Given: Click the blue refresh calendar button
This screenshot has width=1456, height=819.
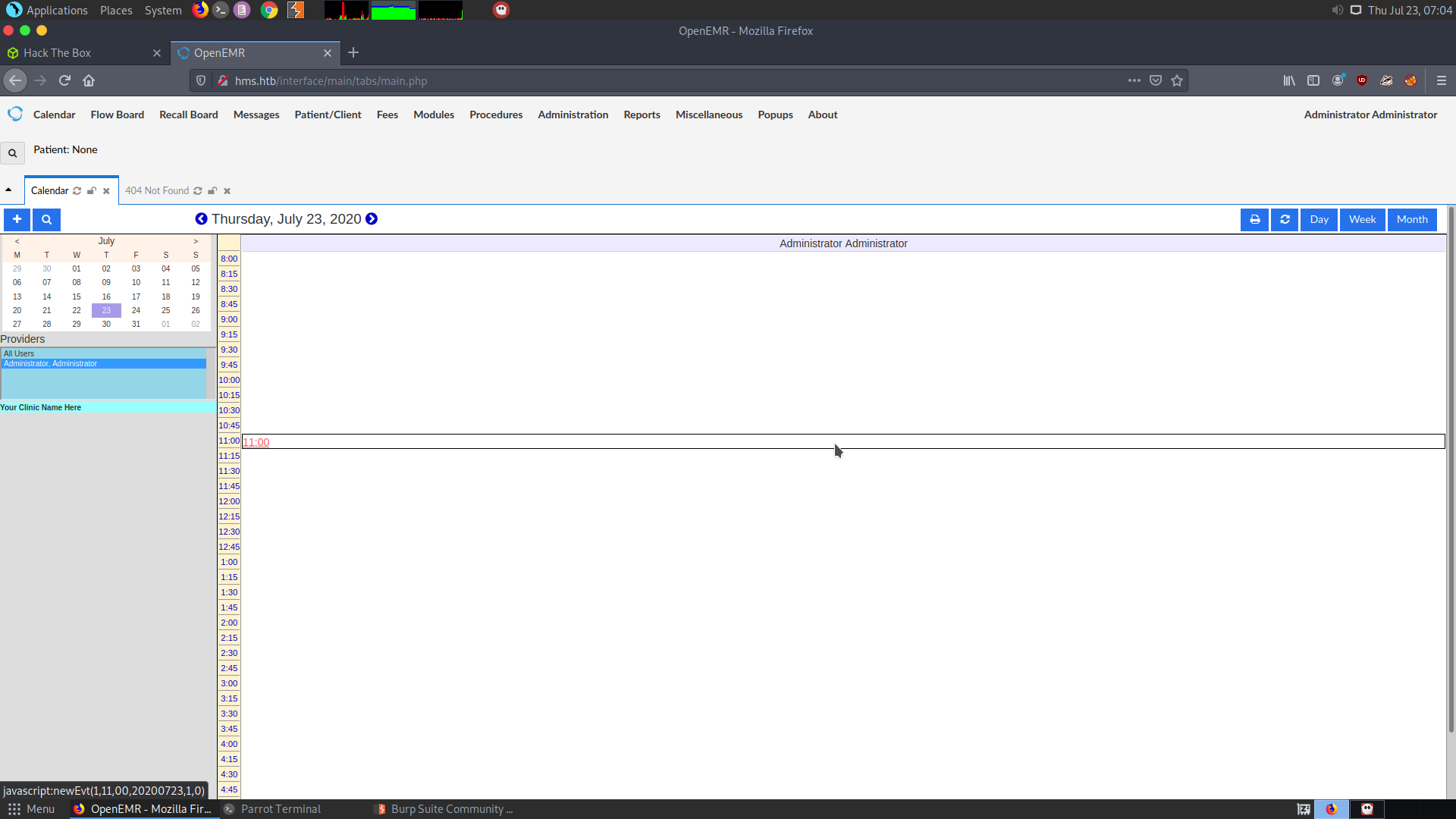Looking at the screenshot, I should [1285, 219].
